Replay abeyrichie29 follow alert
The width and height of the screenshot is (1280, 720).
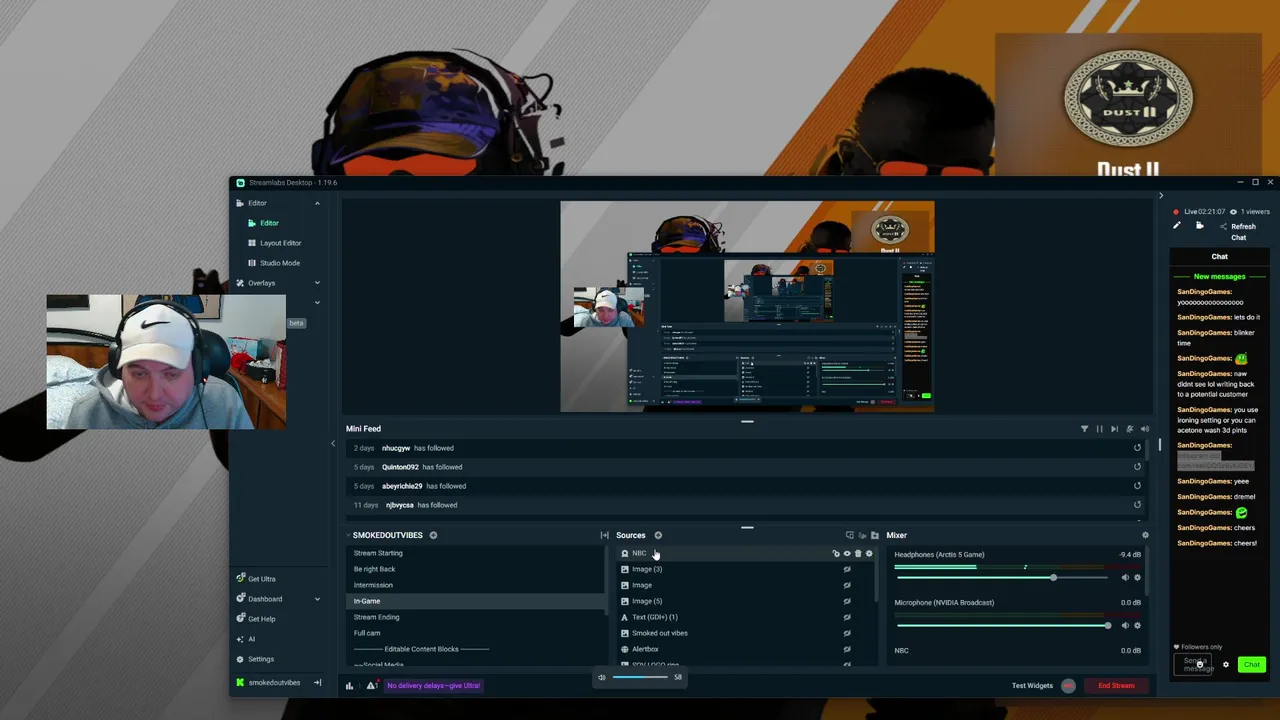tap(1137, 486)
